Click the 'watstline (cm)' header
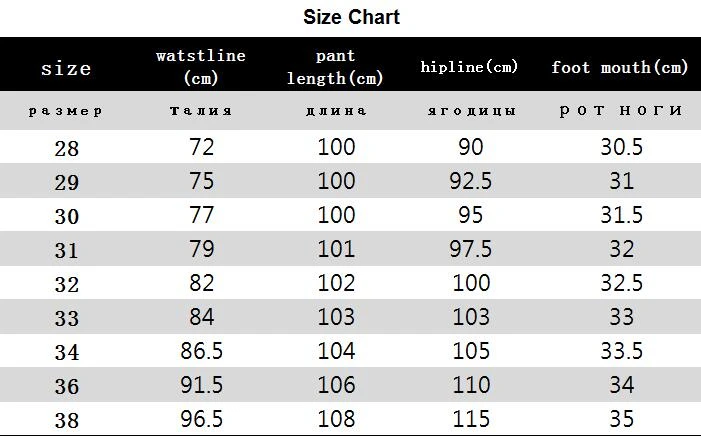The width and height of the screenshot is (701, 439). pos(201,67)
